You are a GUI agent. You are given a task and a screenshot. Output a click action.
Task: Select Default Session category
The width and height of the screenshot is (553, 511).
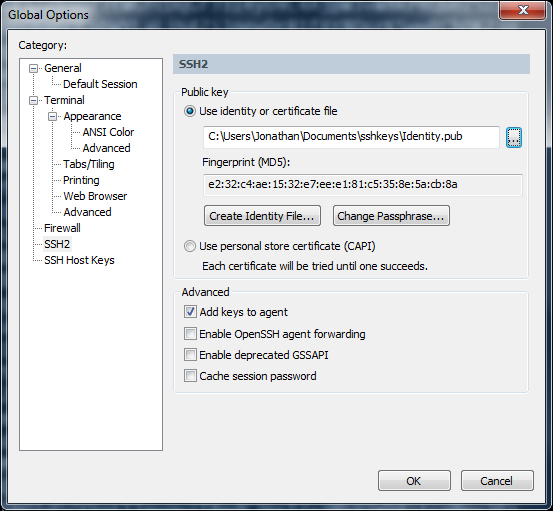(100, 84)
